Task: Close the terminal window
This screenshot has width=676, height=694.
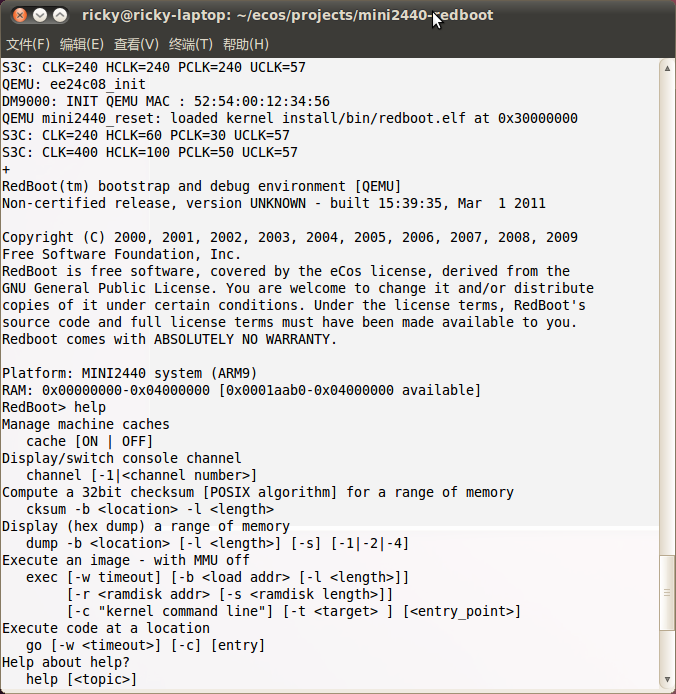Action: [x=19, y=15]
